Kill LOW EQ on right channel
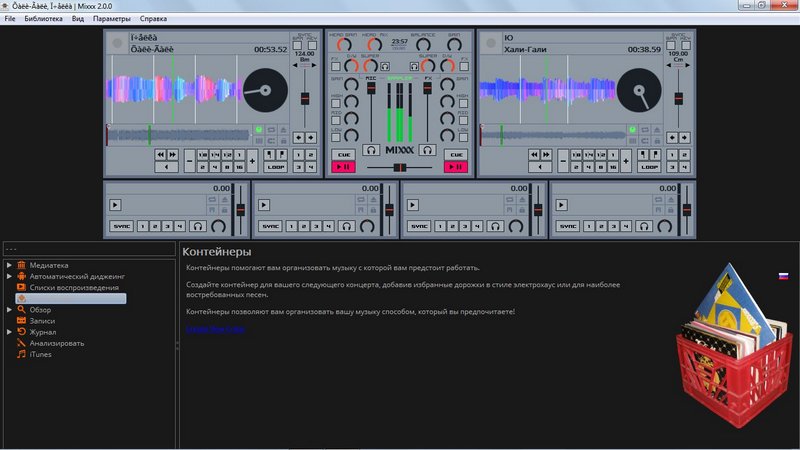 pyautogui.click(x=463, y=137)
